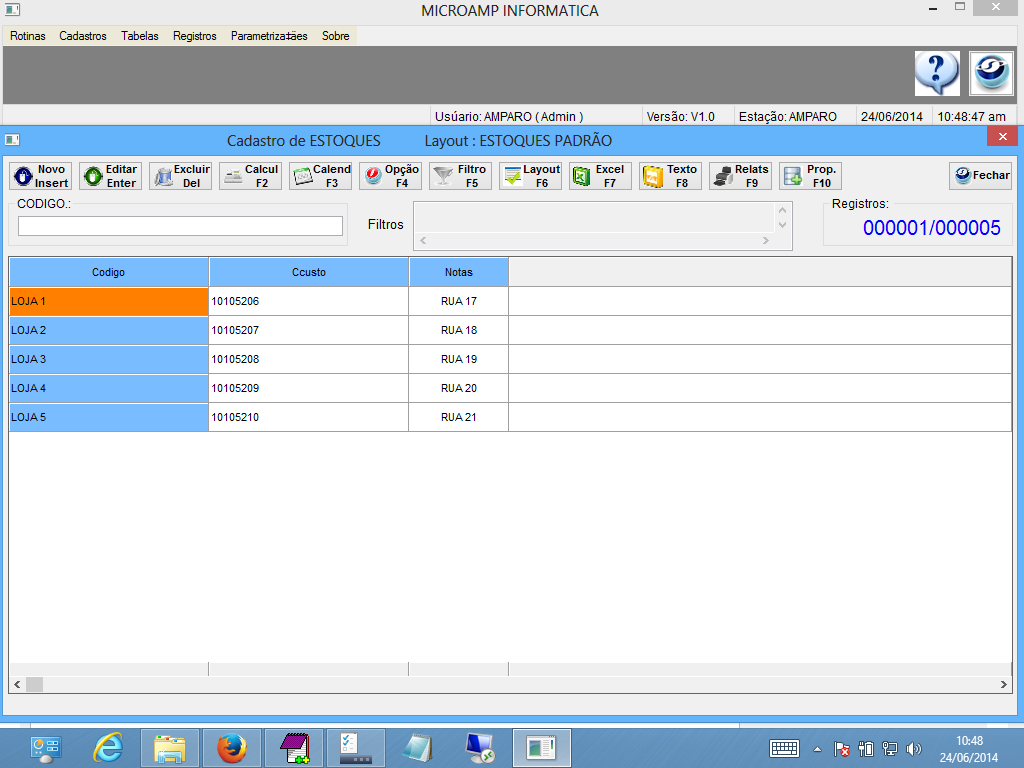Screen dimensions: 1024x768
Task: Click the Novo Insert toolbar button
Action: click(x=40, y=176)
